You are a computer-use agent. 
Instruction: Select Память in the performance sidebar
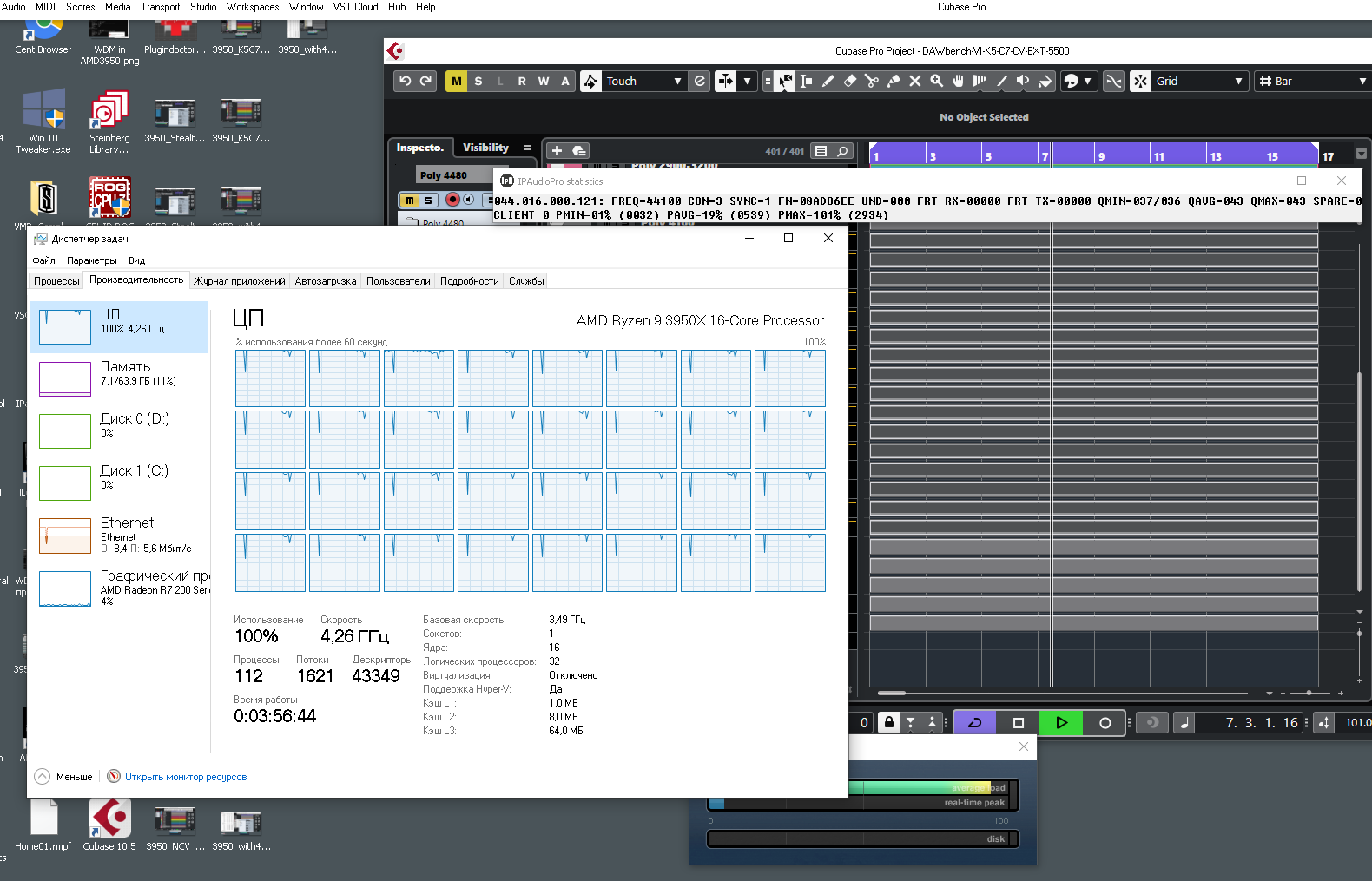[119, 378]
